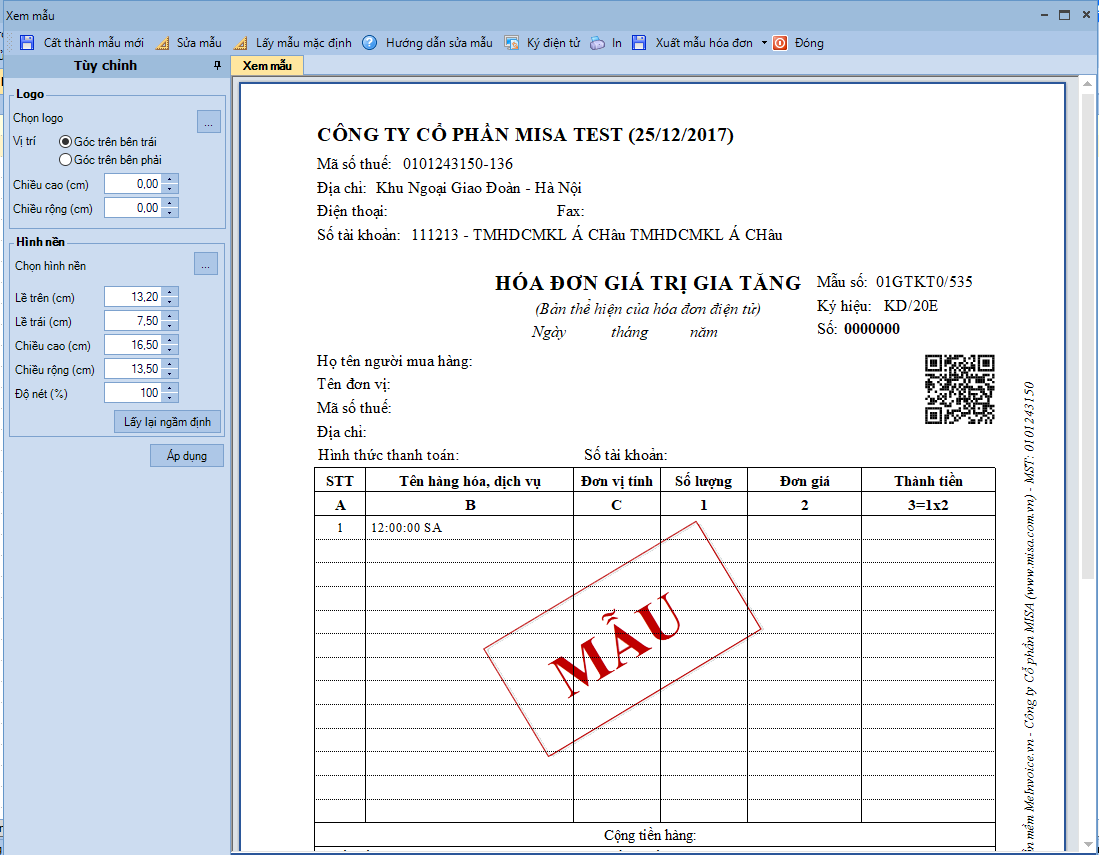Click the 'Đơn vị tính' column header
Image resolution: width=1099 pixels, height=855 pixels.
(x=617, y=481)
